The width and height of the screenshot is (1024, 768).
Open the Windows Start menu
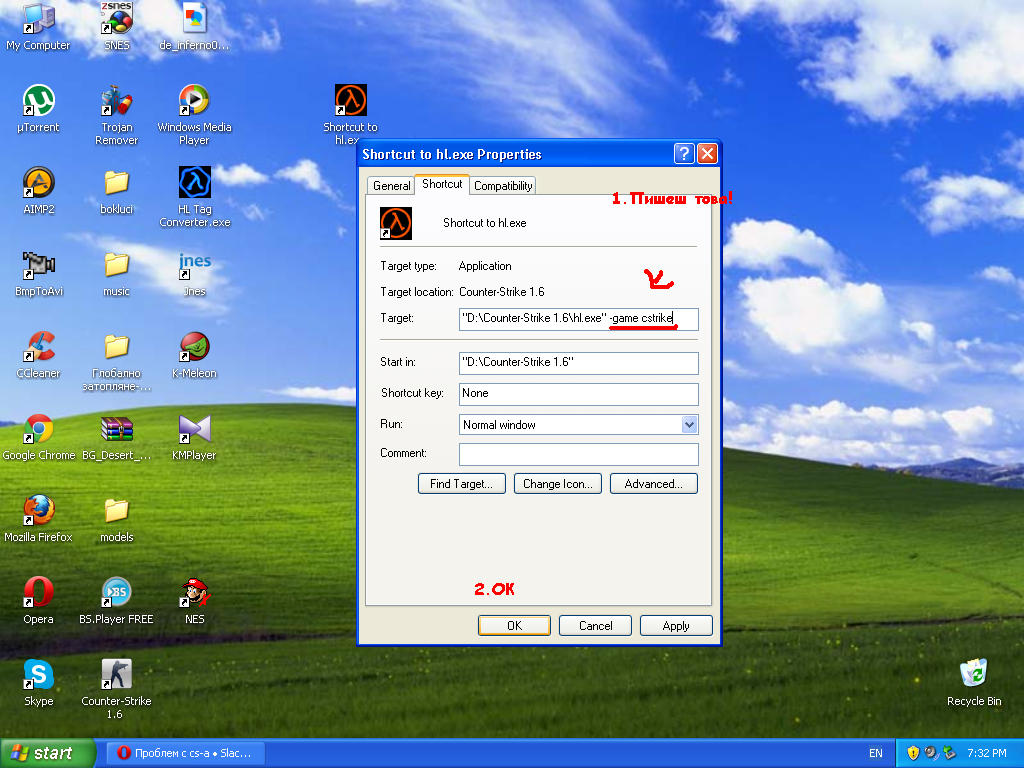(x=47, y=753)
